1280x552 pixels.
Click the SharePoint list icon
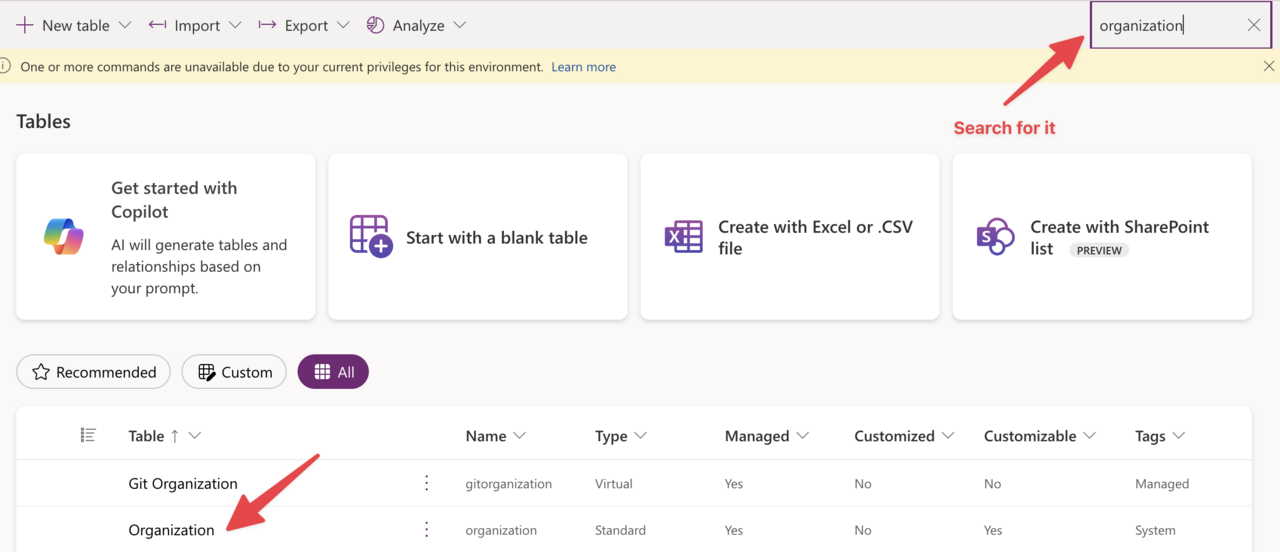[995, 237]
